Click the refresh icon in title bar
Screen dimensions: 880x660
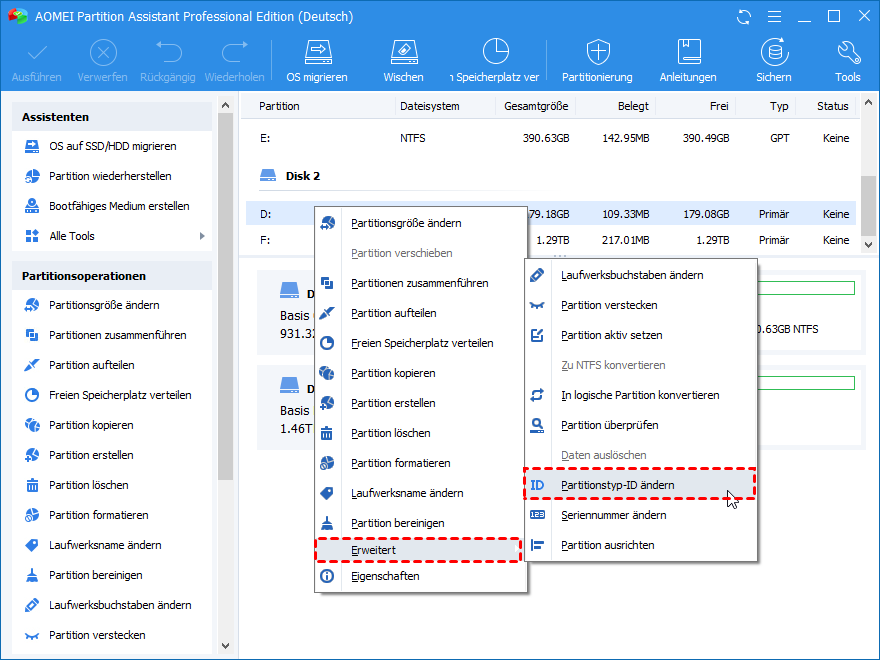coord(744,17)
